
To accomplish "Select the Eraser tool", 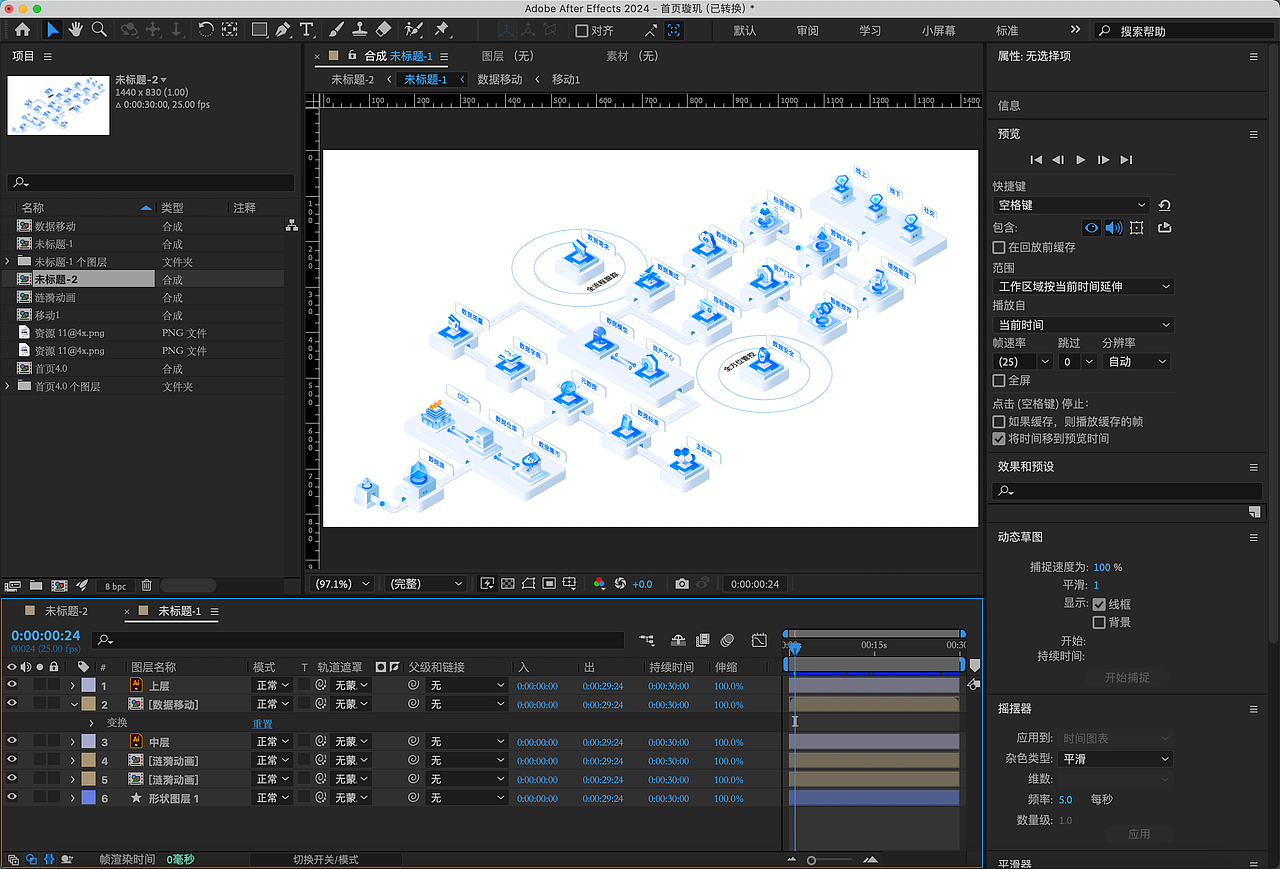I will click(382, 30).
